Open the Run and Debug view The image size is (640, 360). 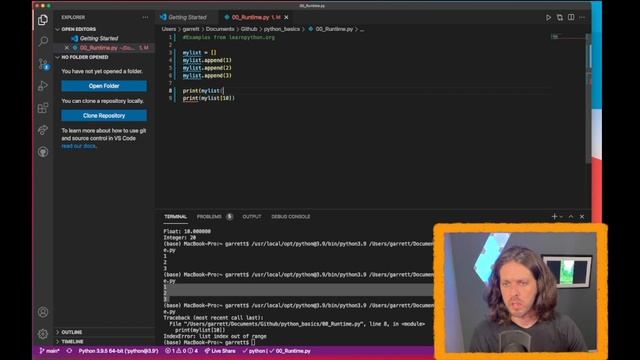pyautogui.click(x=43, y=86)
